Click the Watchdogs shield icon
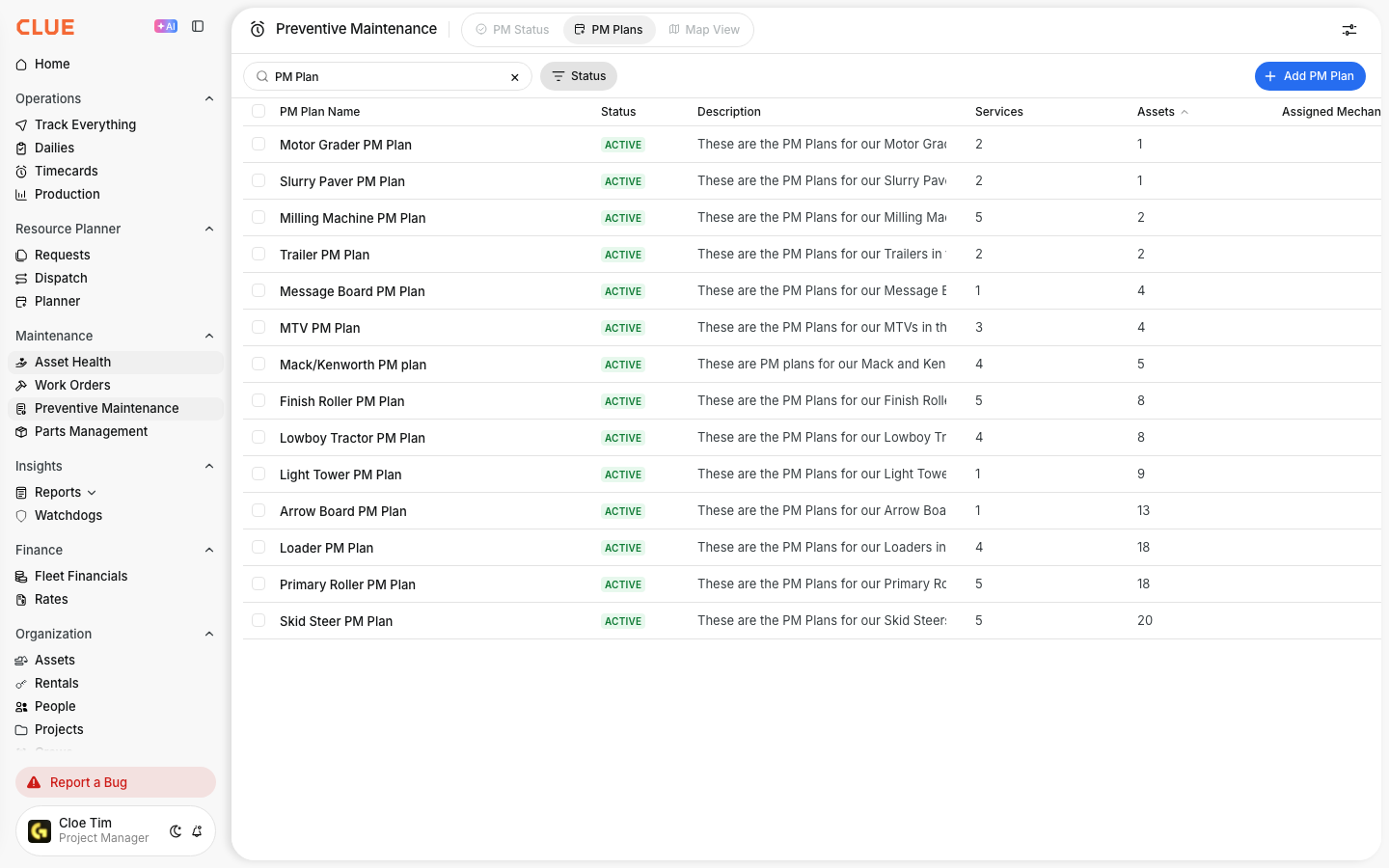Viewport: 1389px width, 868px height. (x=21, y=516)
